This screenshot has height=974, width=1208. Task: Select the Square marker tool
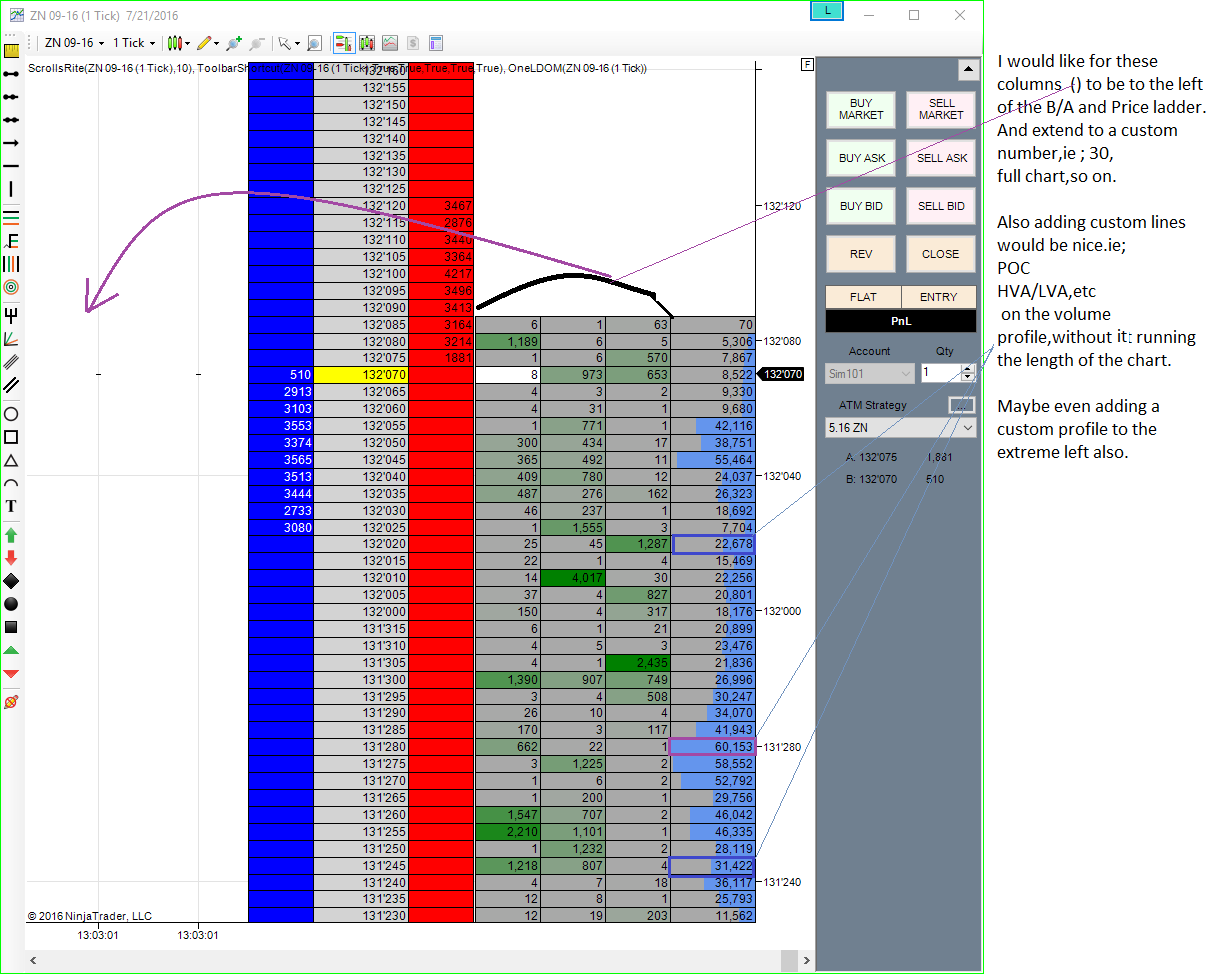(12, 627)
